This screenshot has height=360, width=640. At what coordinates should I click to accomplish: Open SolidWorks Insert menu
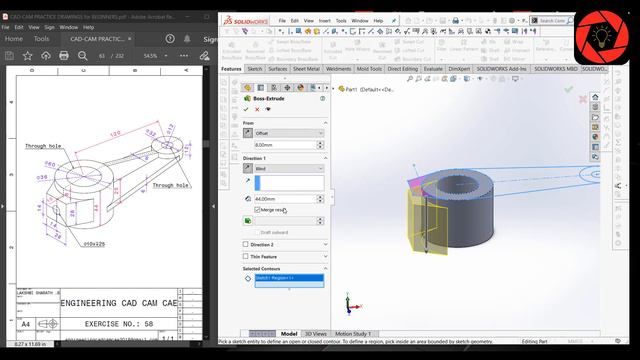pyautogui.click(x=325, y=20)
